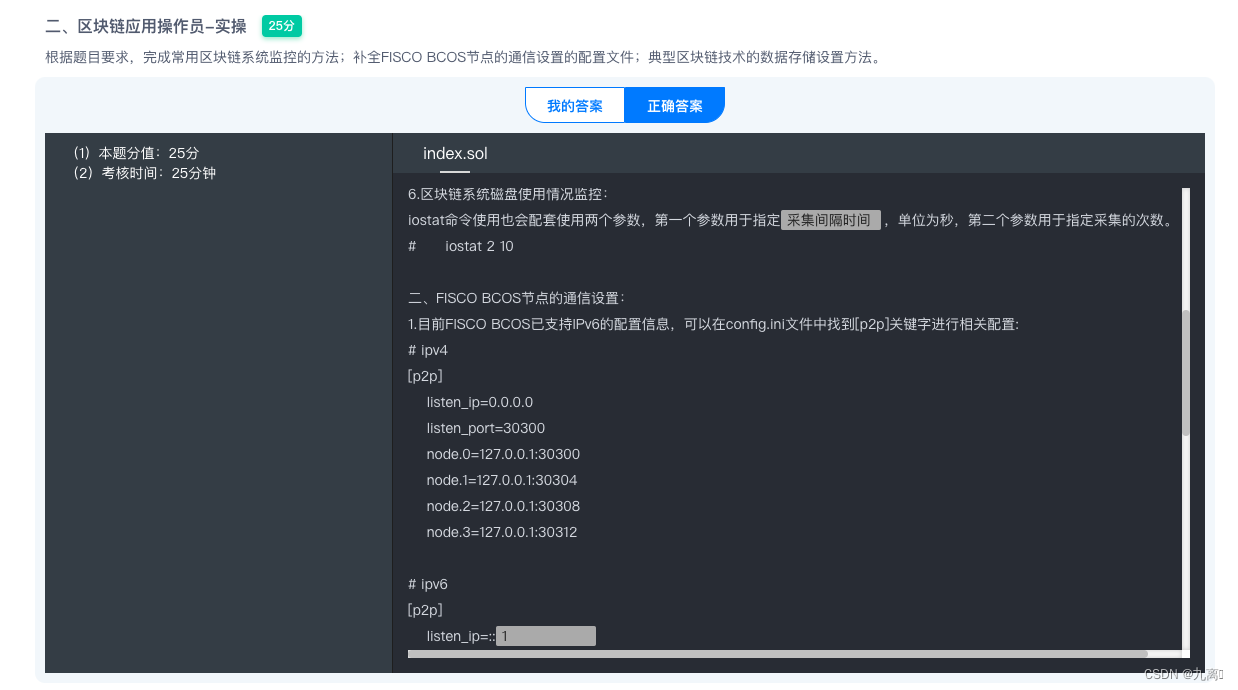1238x690 pixels.
Task: Click the node.0=127.0.0.1:30300 entry
Action: [502, 454]
